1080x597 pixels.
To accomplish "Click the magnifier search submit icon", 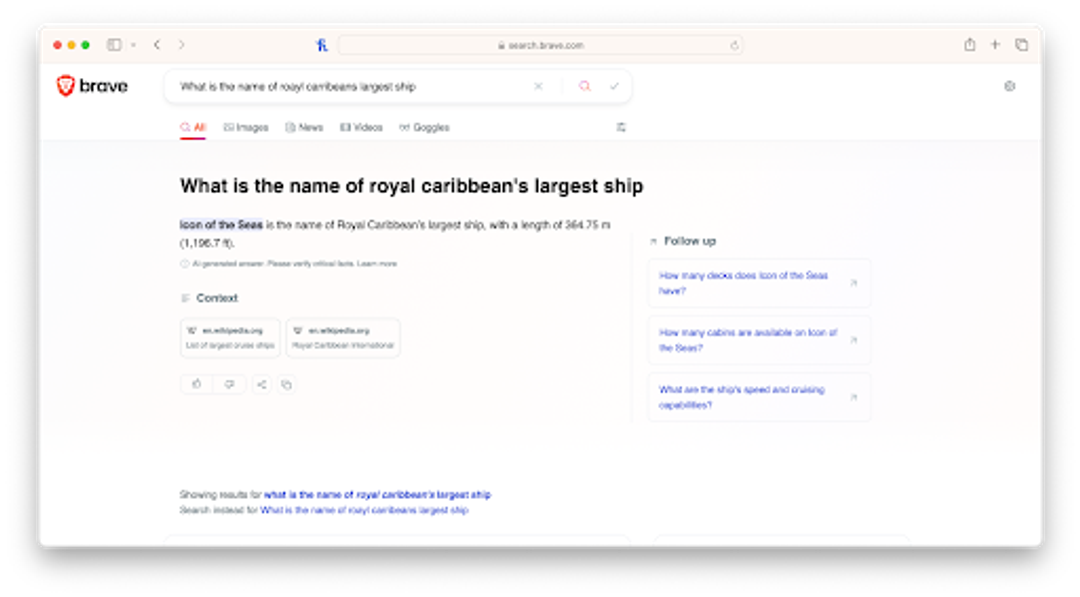I will 584,86.
